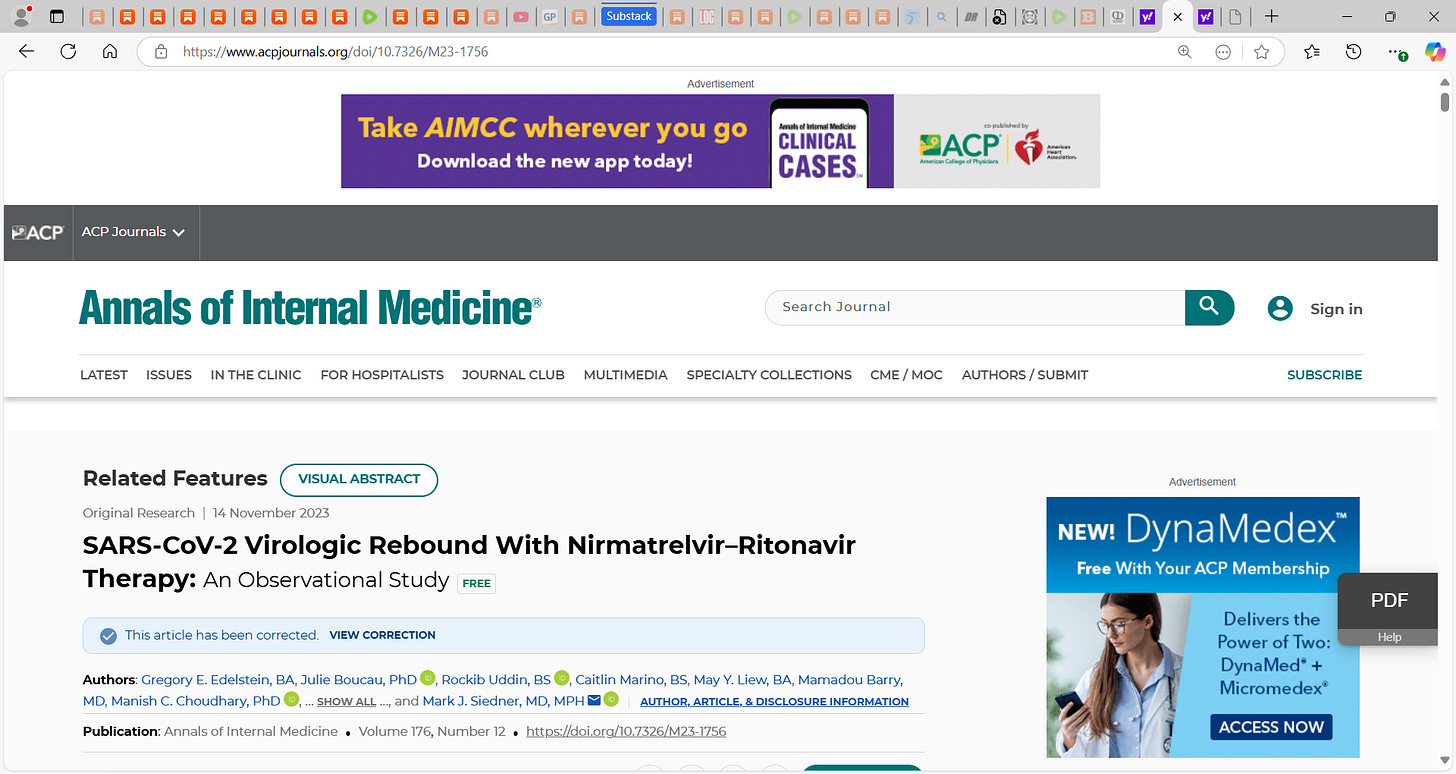This screenshot has width=1456, height=774.
Task: Open author Caitlin Marino's link
Action: pyautogui.click(x=632, y=680)
